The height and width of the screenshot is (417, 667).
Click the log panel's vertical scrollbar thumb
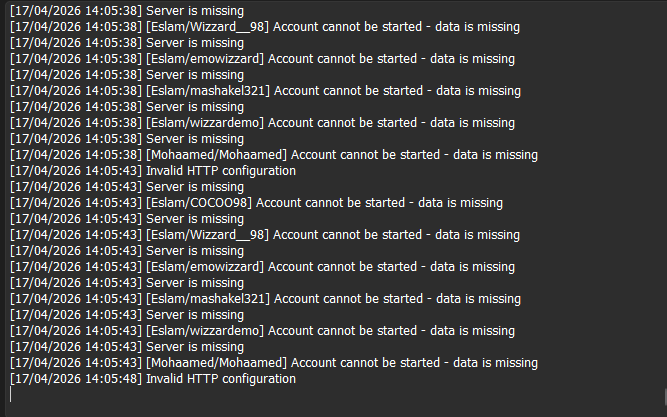pos(665,397)
